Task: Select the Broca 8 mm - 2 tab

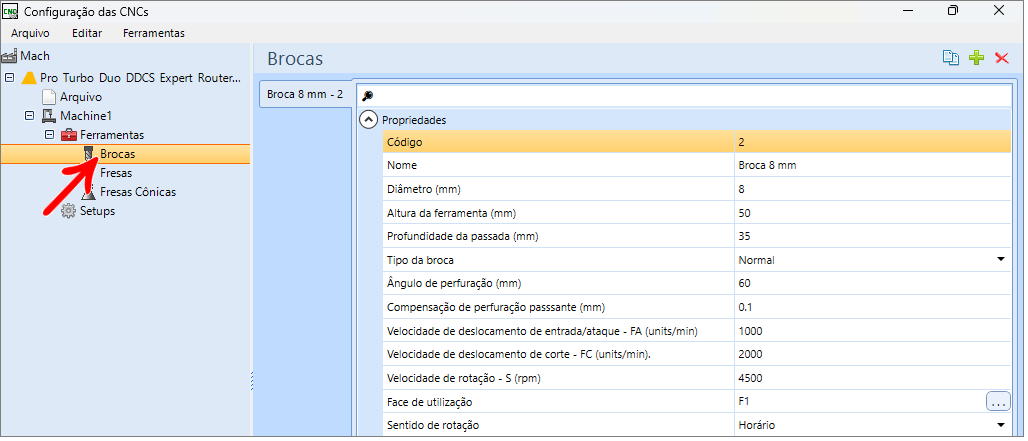Action: point(306,94)
